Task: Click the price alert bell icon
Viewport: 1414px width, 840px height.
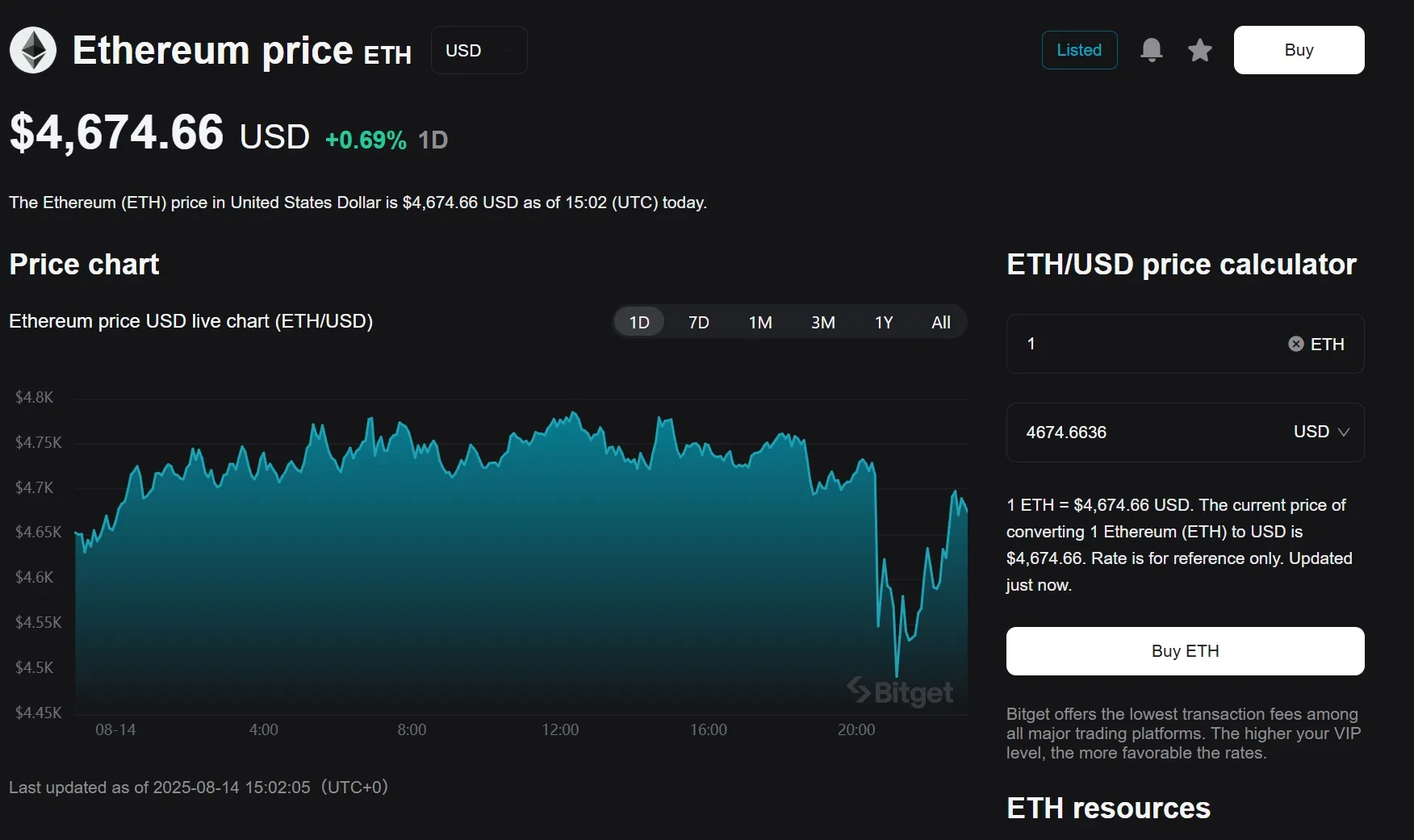Action: (1152, 50)
